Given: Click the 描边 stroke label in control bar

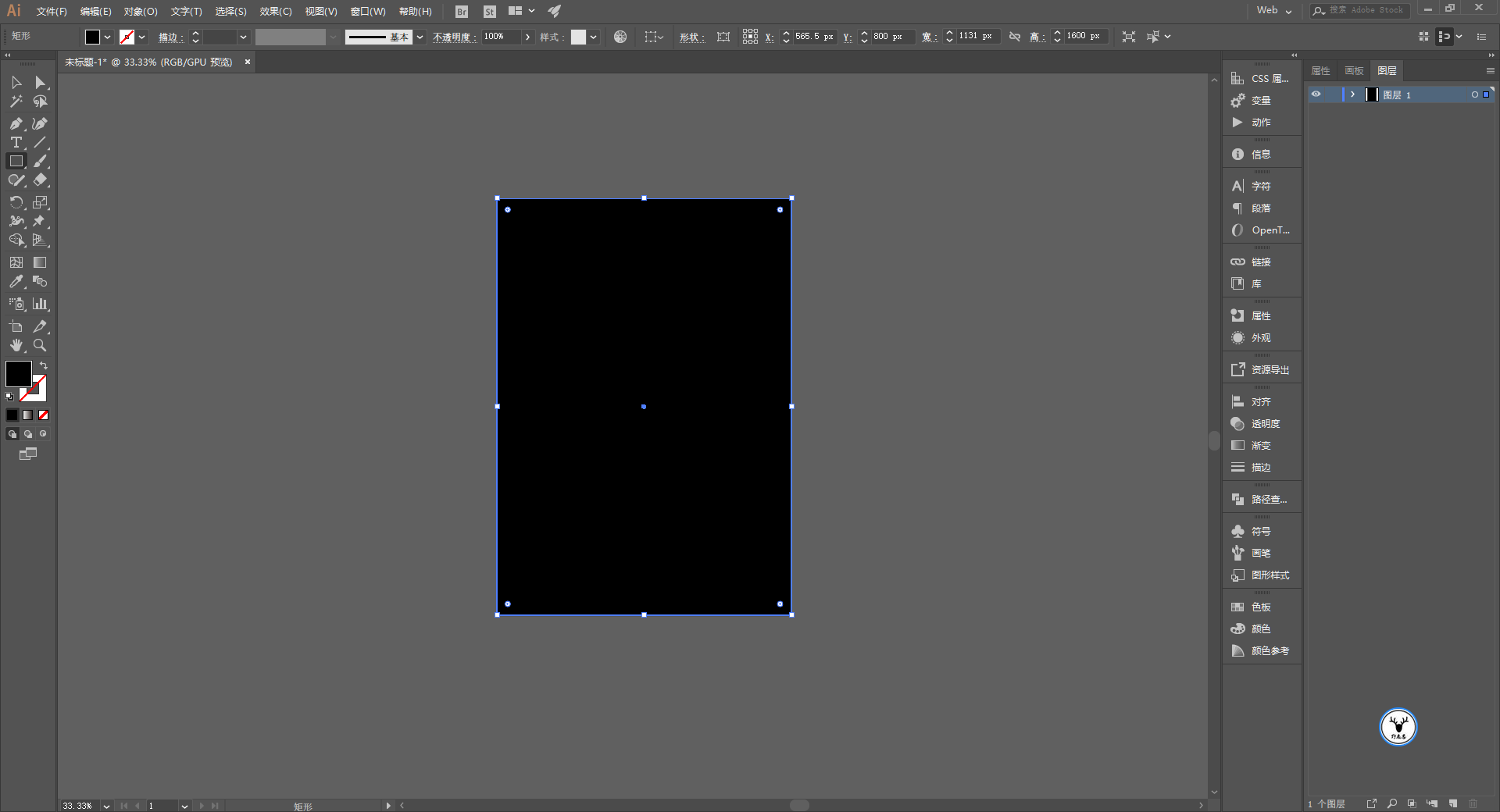Looking at the screenshot, I should click(x=170, y=37).
